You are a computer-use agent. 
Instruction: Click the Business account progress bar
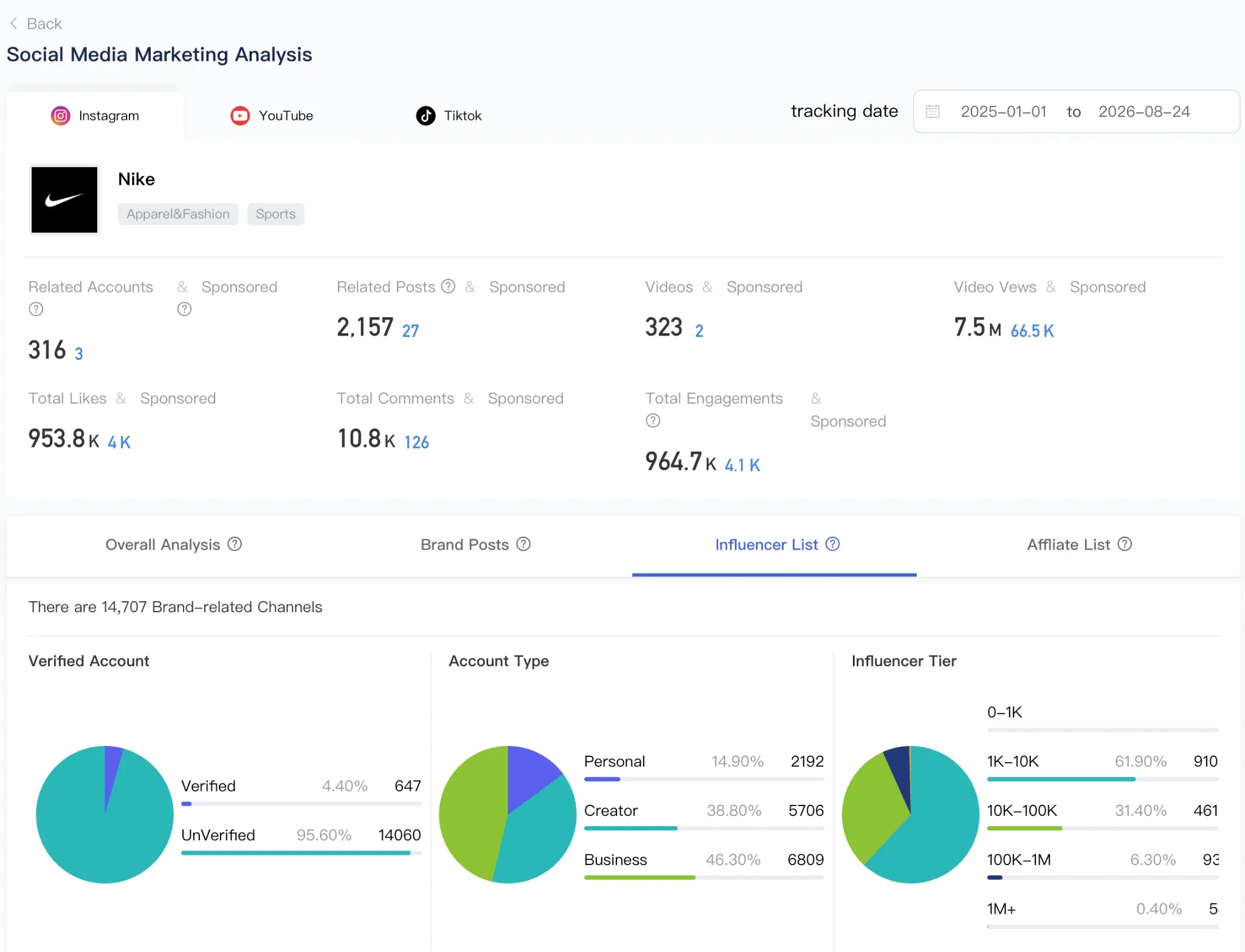pos(704,877)
